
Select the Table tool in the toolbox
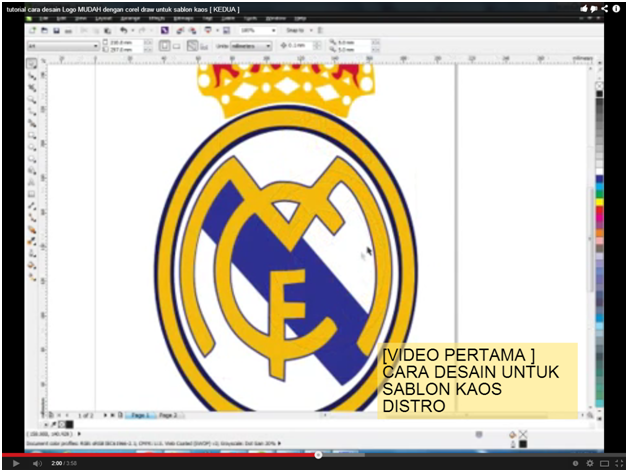pyautogui.click(x=32, y=195)
